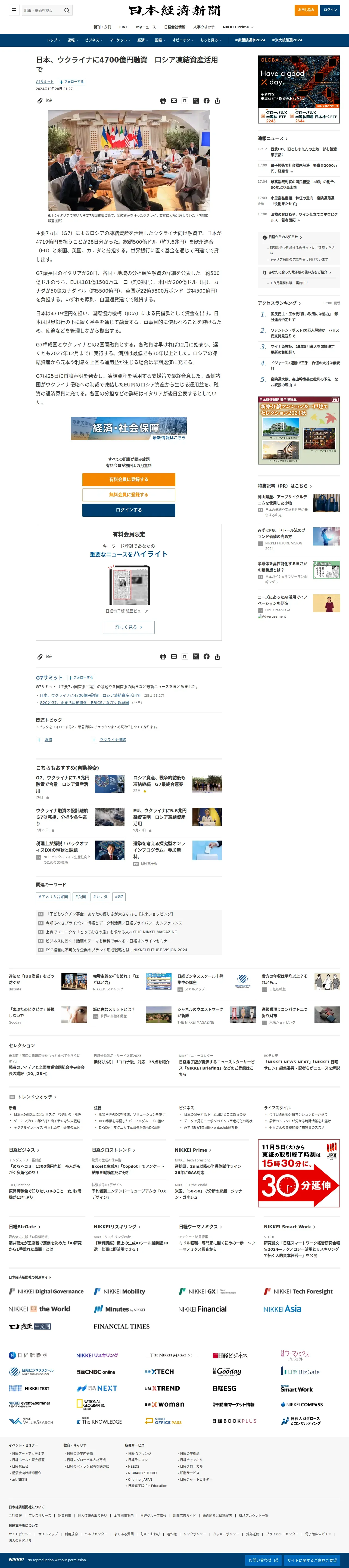Click the paperclip 保存 icon under the headline
The width and height of the screenshot is (349, 1568).
pos(40,101)
